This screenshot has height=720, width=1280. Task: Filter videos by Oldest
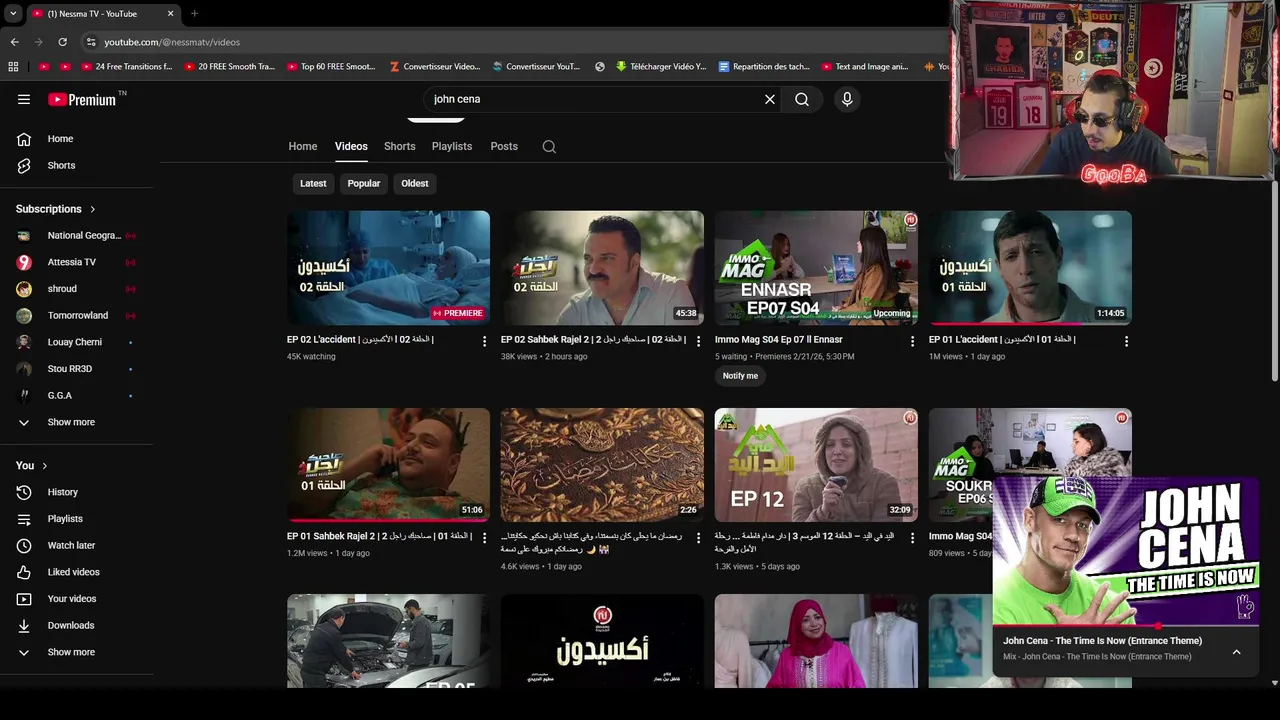click(415, 183)
